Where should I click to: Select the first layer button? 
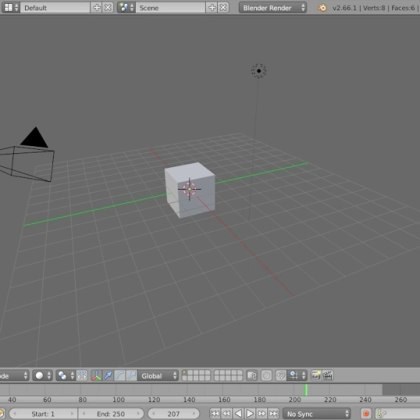coord(185,373)
